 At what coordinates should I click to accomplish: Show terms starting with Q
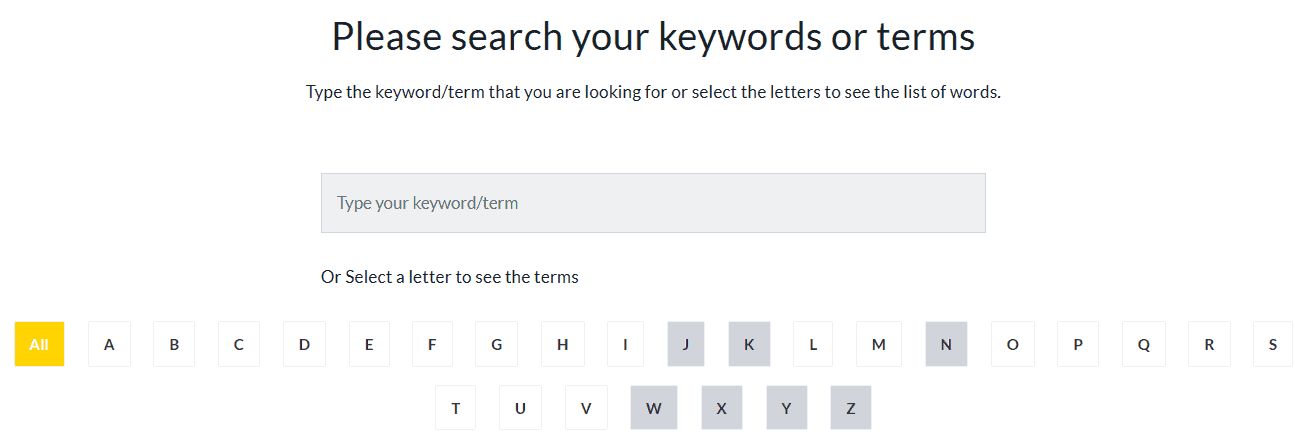coord(1143,344)
